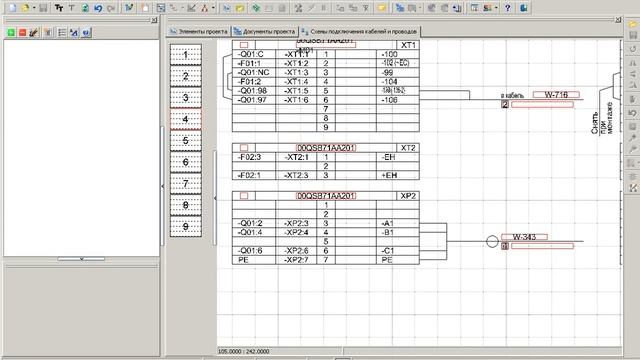This screenshot has height=360, width=640.
Task: Click the green refresh toolbar icon
Action: (x=85, y=7)
